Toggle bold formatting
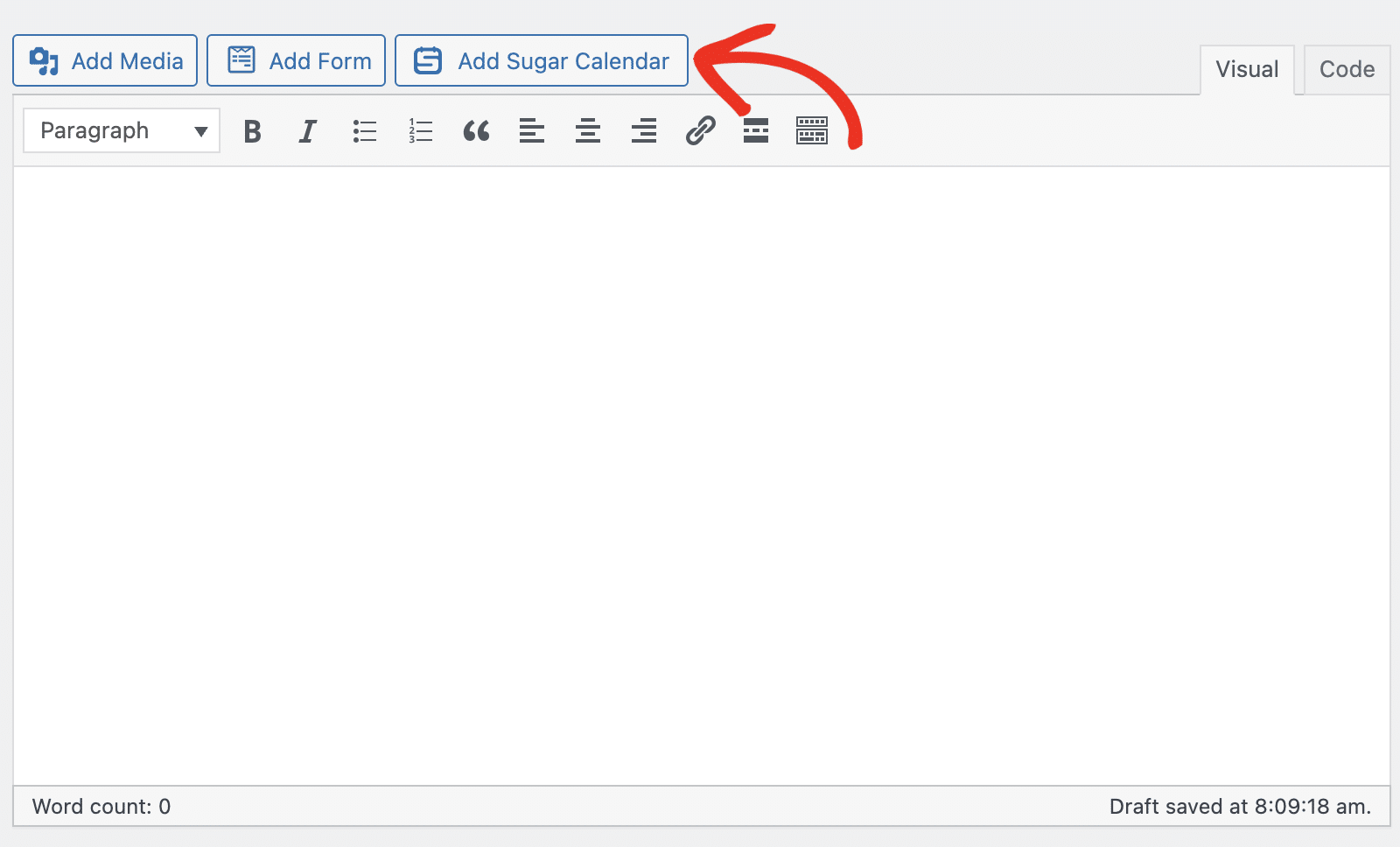This screenshot has height=847, width=1400. [x=252, y=131]
